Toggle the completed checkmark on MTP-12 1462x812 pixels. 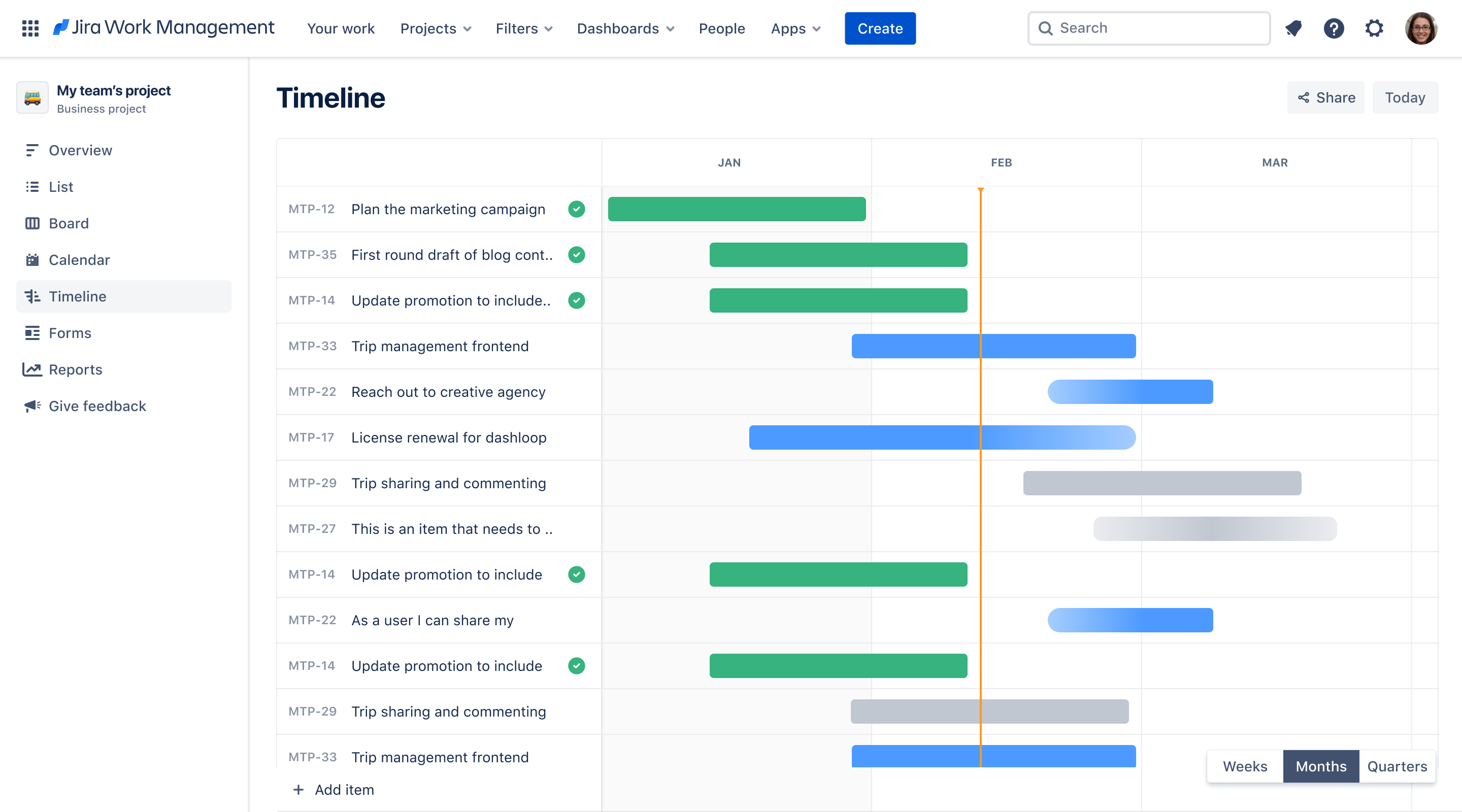coord(577,209)
